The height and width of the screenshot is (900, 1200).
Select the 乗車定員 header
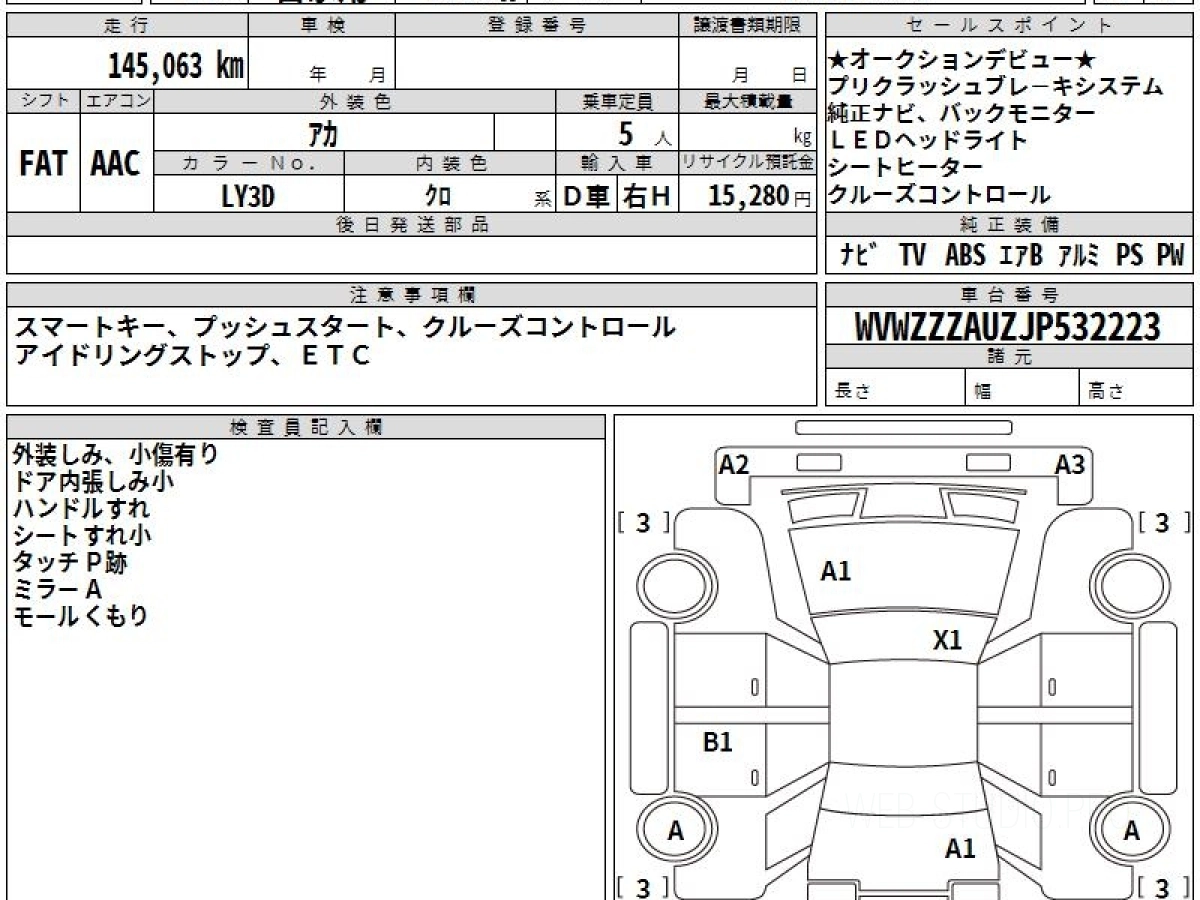617,101
